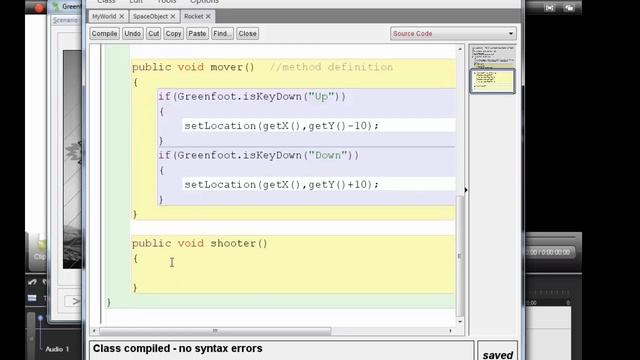Switch to the MyWorld tab
Viewport: 640px width, 360px height.
click(x=104, y=16)
